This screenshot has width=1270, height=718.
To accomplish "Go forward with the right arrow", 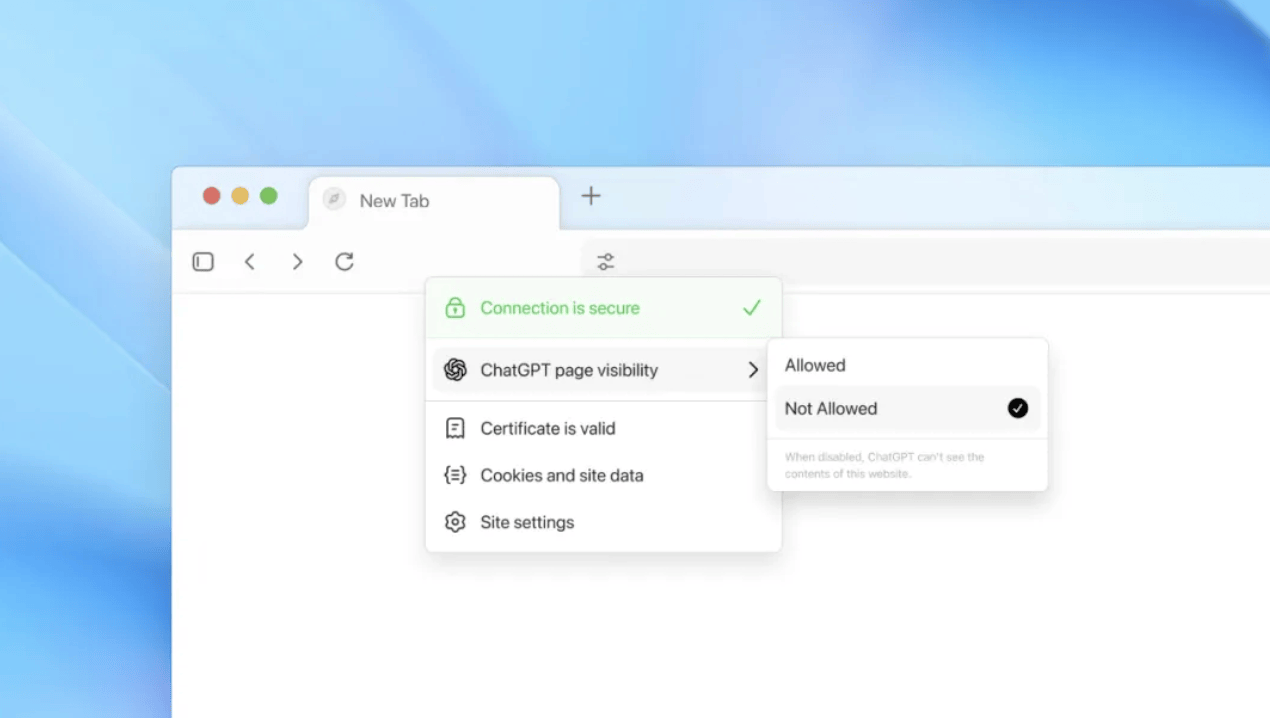I will [x=297, y=262].
